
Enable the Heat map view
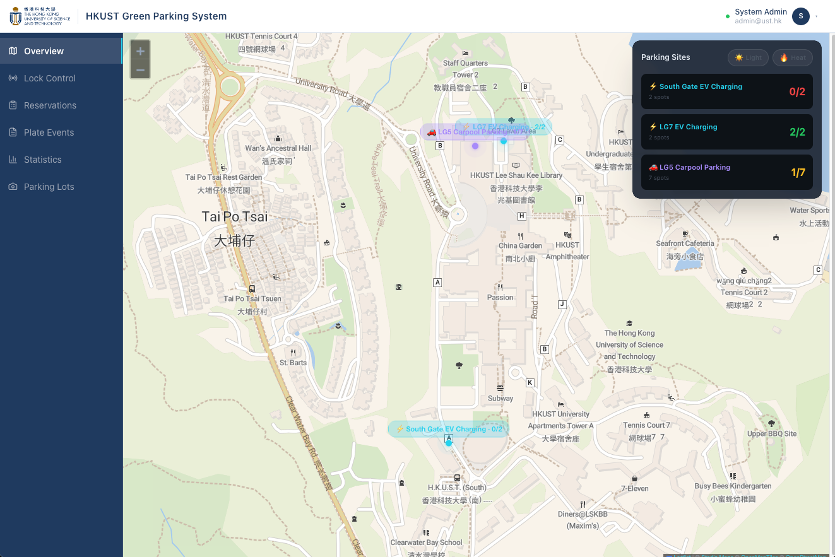coord(792,58)
